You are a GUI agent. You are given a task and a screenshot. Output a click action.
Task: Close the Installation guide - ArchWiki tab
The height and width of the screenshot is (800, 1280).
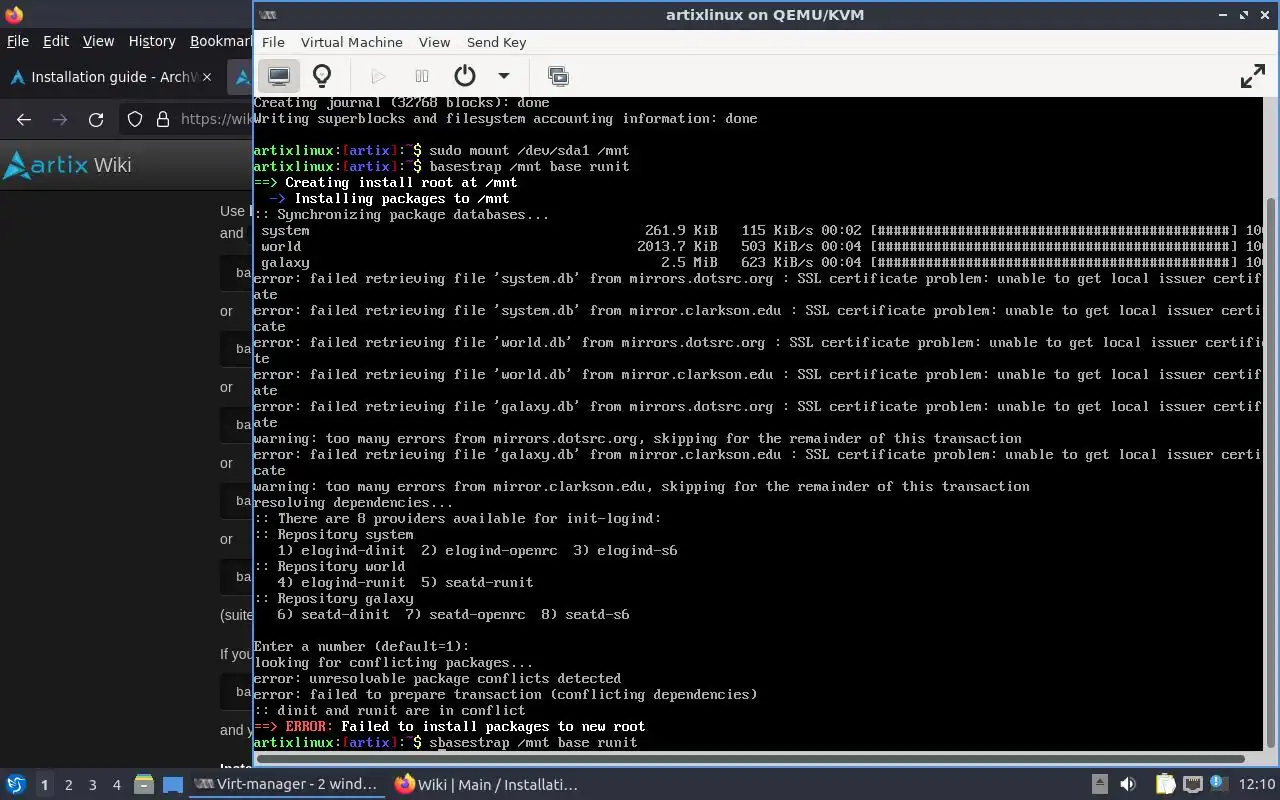pos(207,77)
